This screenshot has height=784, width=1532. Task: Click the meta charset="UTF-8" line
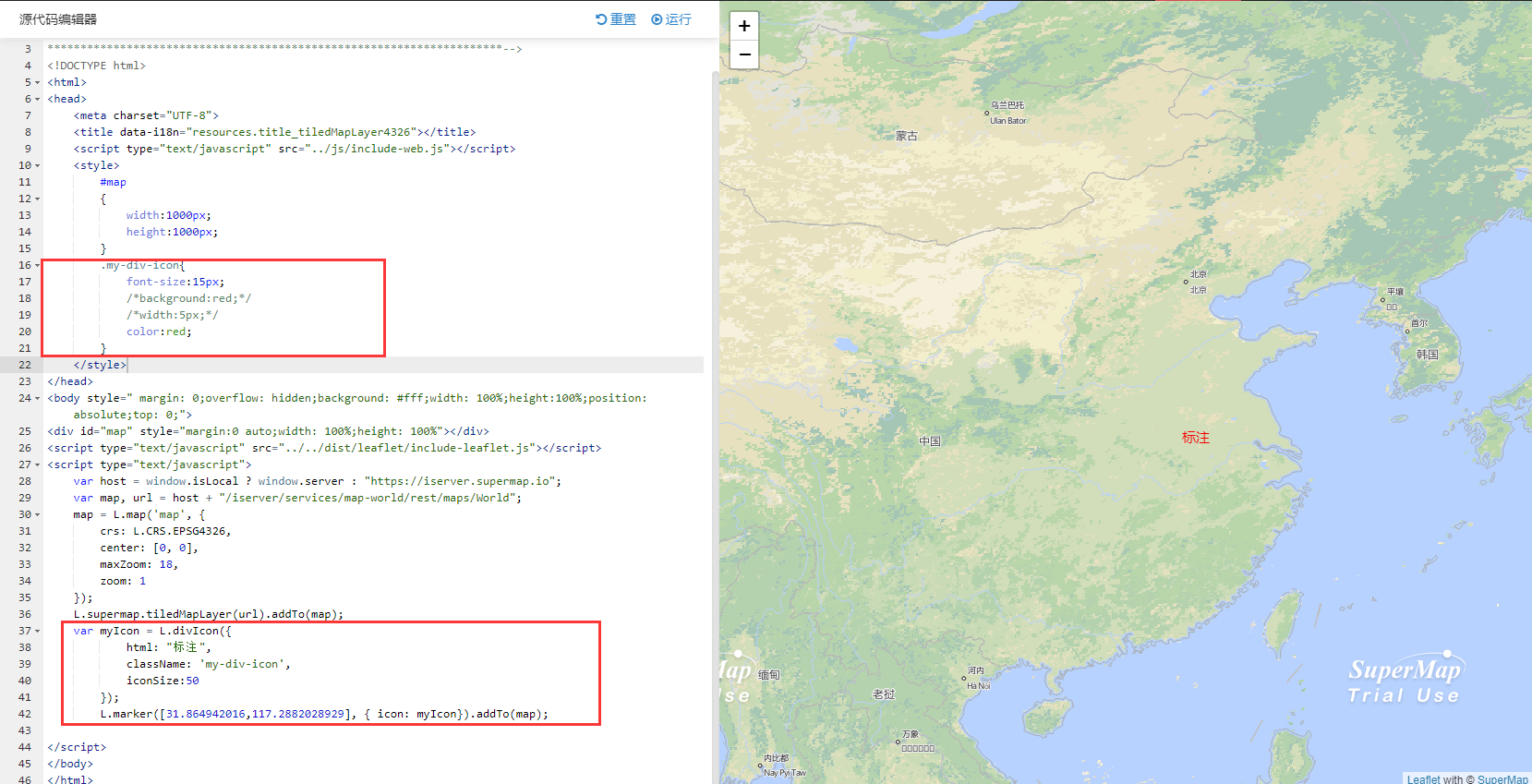tap(146, 115)
